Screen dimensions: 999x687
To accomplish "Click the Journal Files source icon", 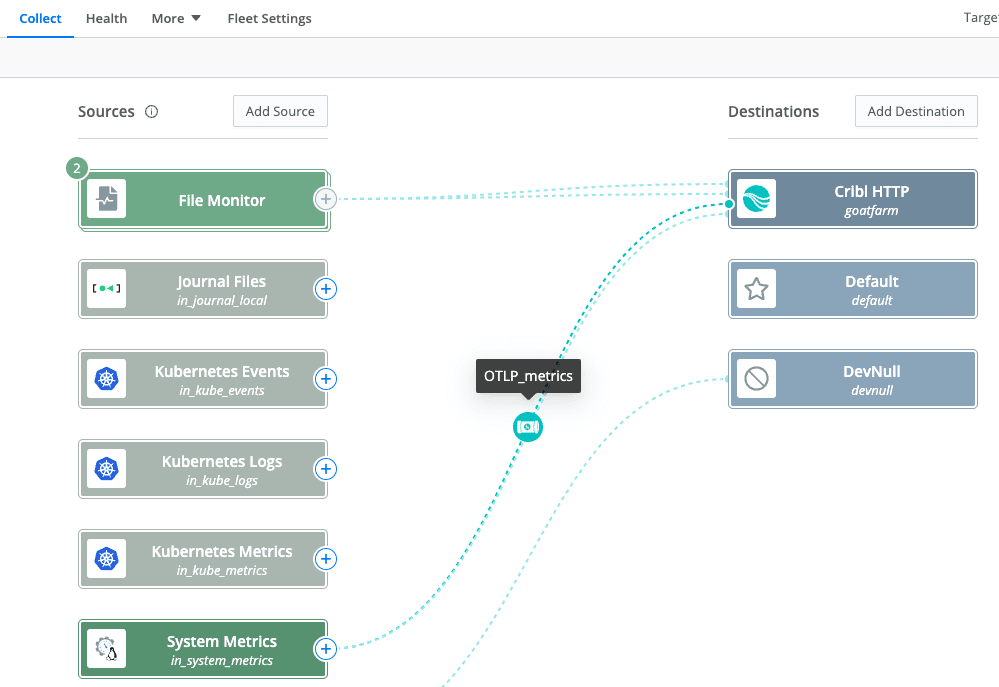I will pos(106,290).
